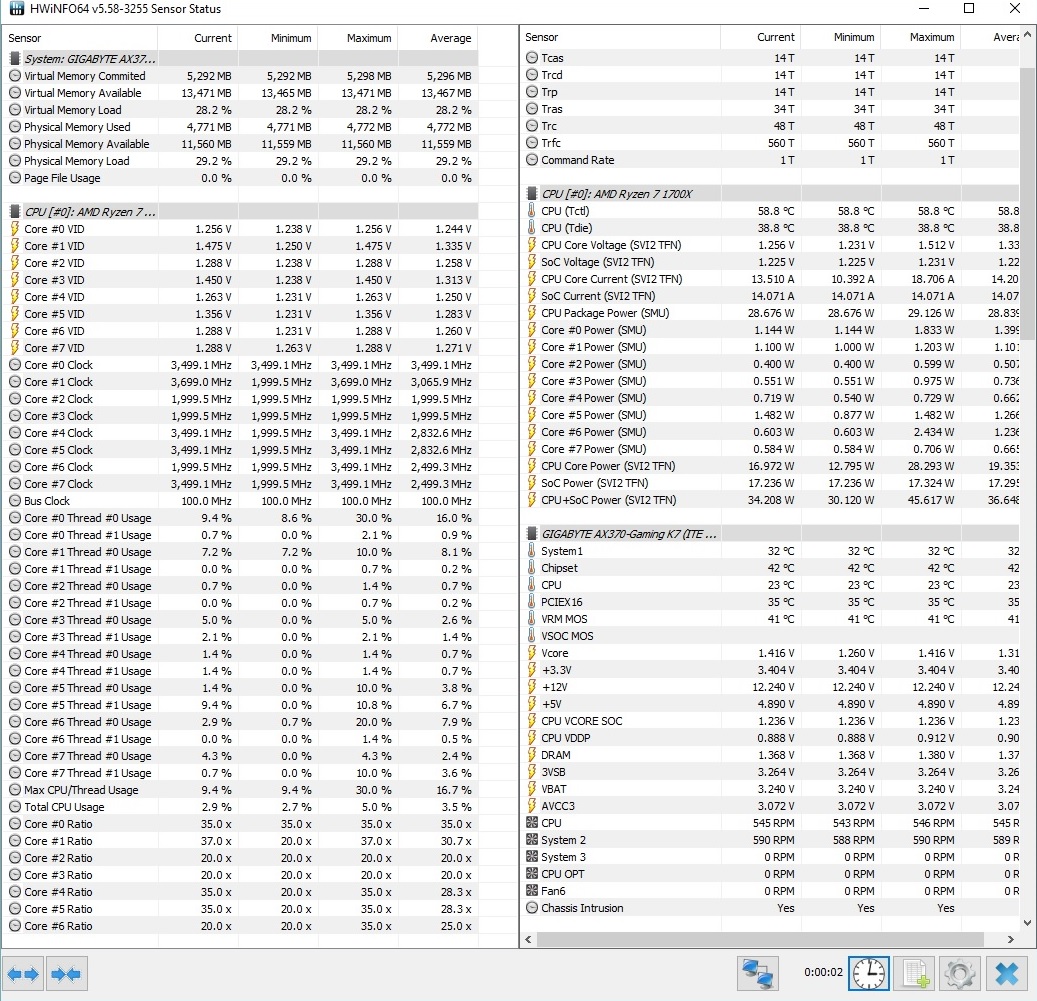
Task: Click the HWiNFO64 title bar app icon
Action: [x=16, y=9]
